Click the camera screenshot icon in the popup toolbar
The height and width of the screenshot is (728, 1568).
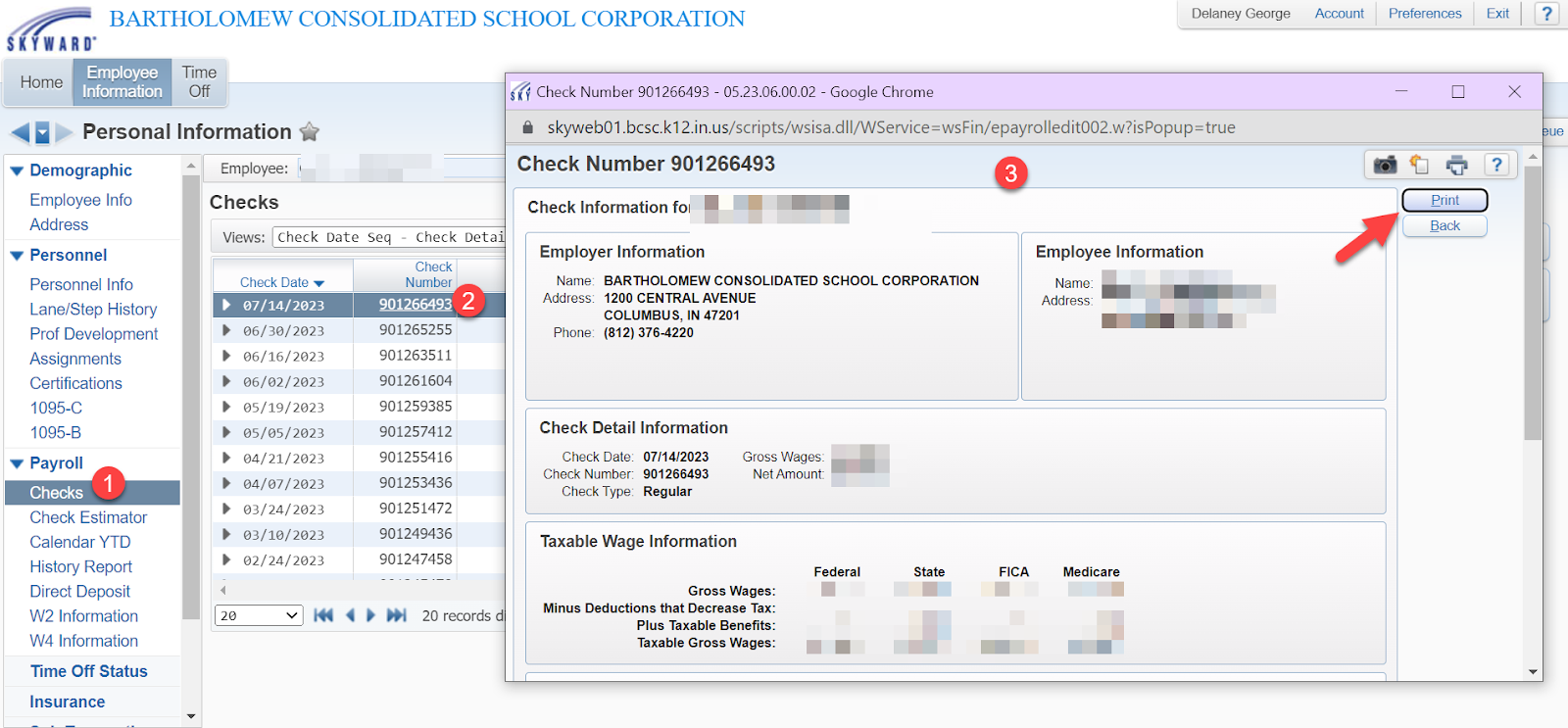click(1385, 165)
